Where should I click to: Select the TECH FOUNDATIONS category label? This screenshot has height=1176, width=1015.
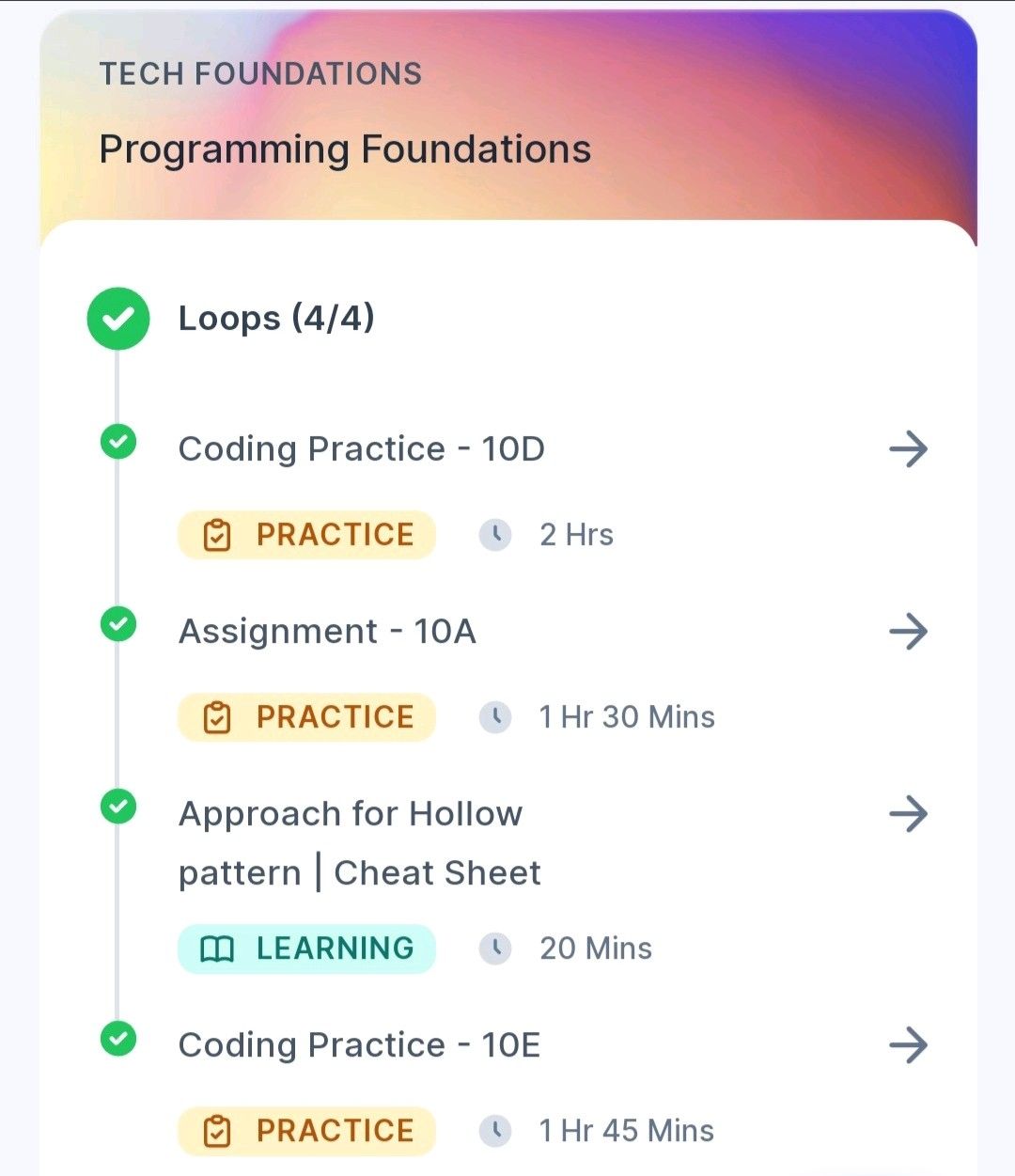(x=260, y=74)
